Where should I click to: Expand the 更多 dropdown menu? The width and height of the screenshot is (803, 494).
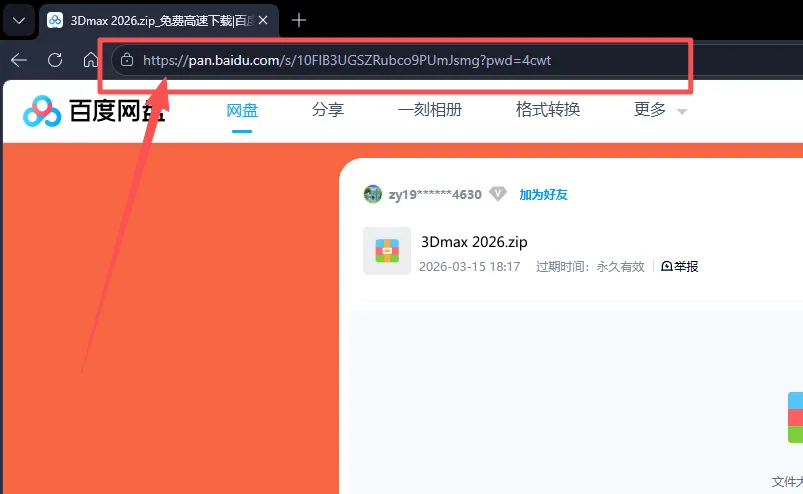[660, 110]
